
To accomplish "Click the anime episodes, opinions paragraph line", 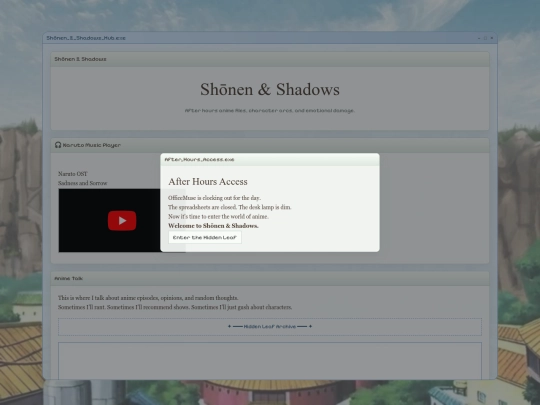I will point(148,298).
